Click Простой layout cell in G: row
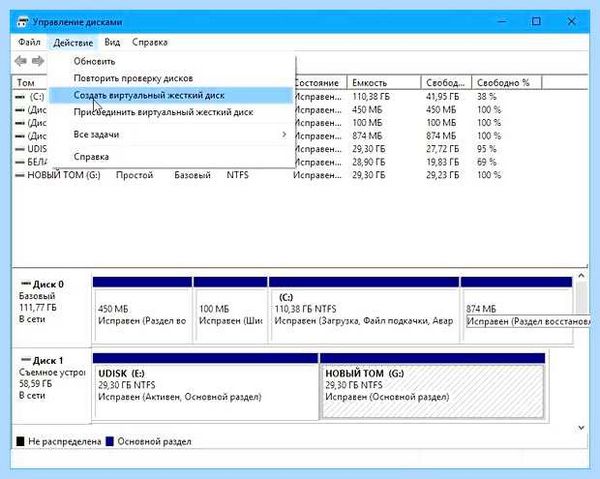The width and height of the screenshot is (600, 479). [x=134, y=175]
